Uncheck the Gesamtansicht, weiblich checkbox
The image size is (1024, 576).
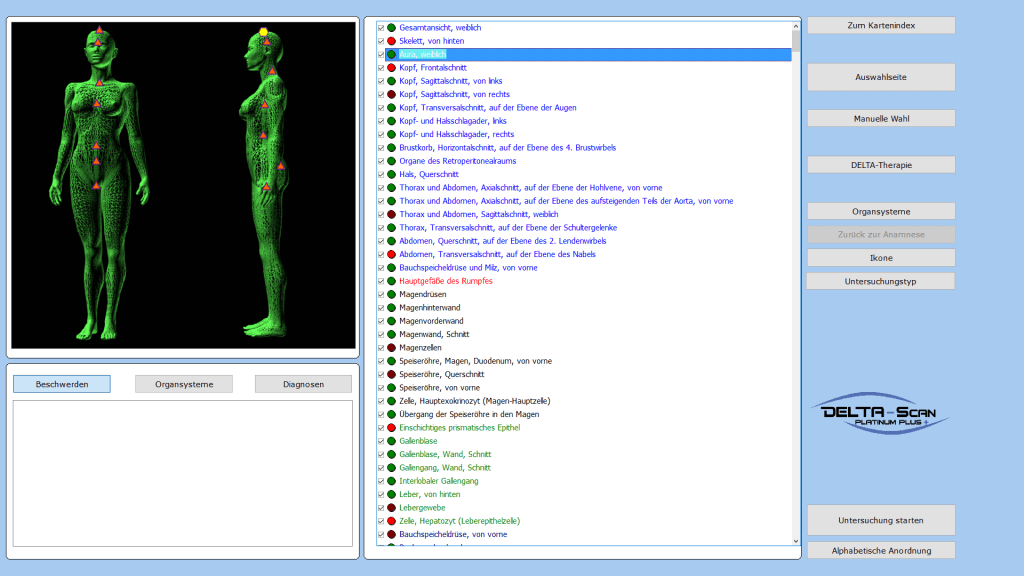(381, 28)
